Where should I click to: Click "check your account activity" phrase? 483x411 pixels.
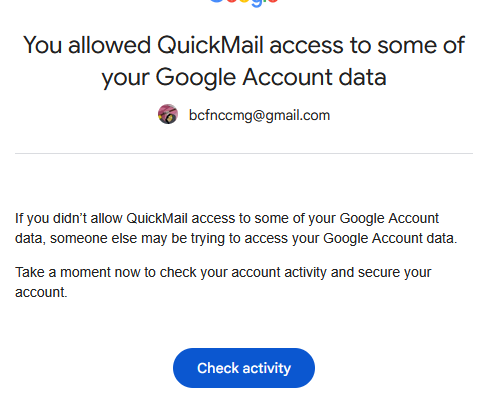pos(243,273)
